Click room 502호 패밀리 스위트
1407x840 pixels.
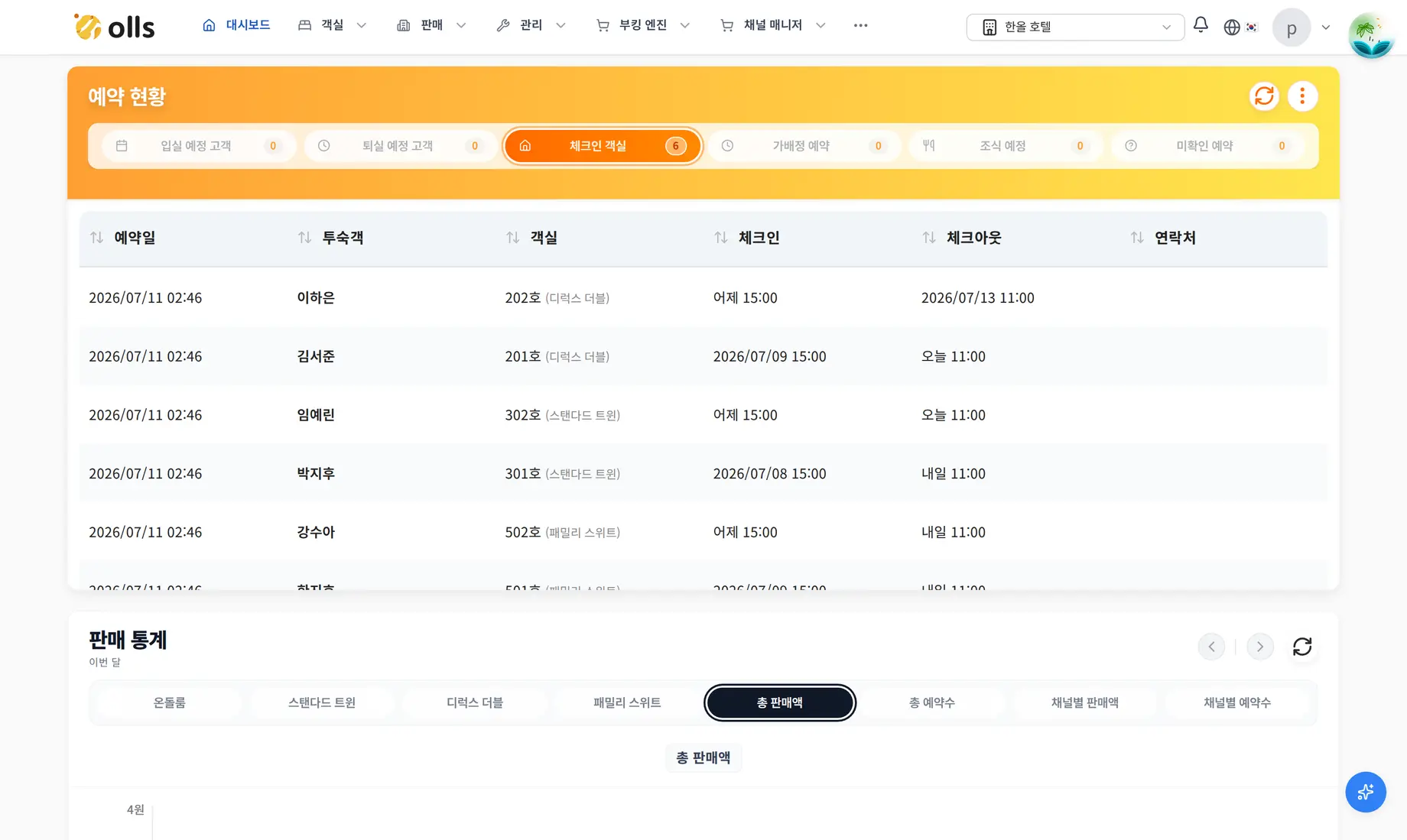[x=562, y=532]
